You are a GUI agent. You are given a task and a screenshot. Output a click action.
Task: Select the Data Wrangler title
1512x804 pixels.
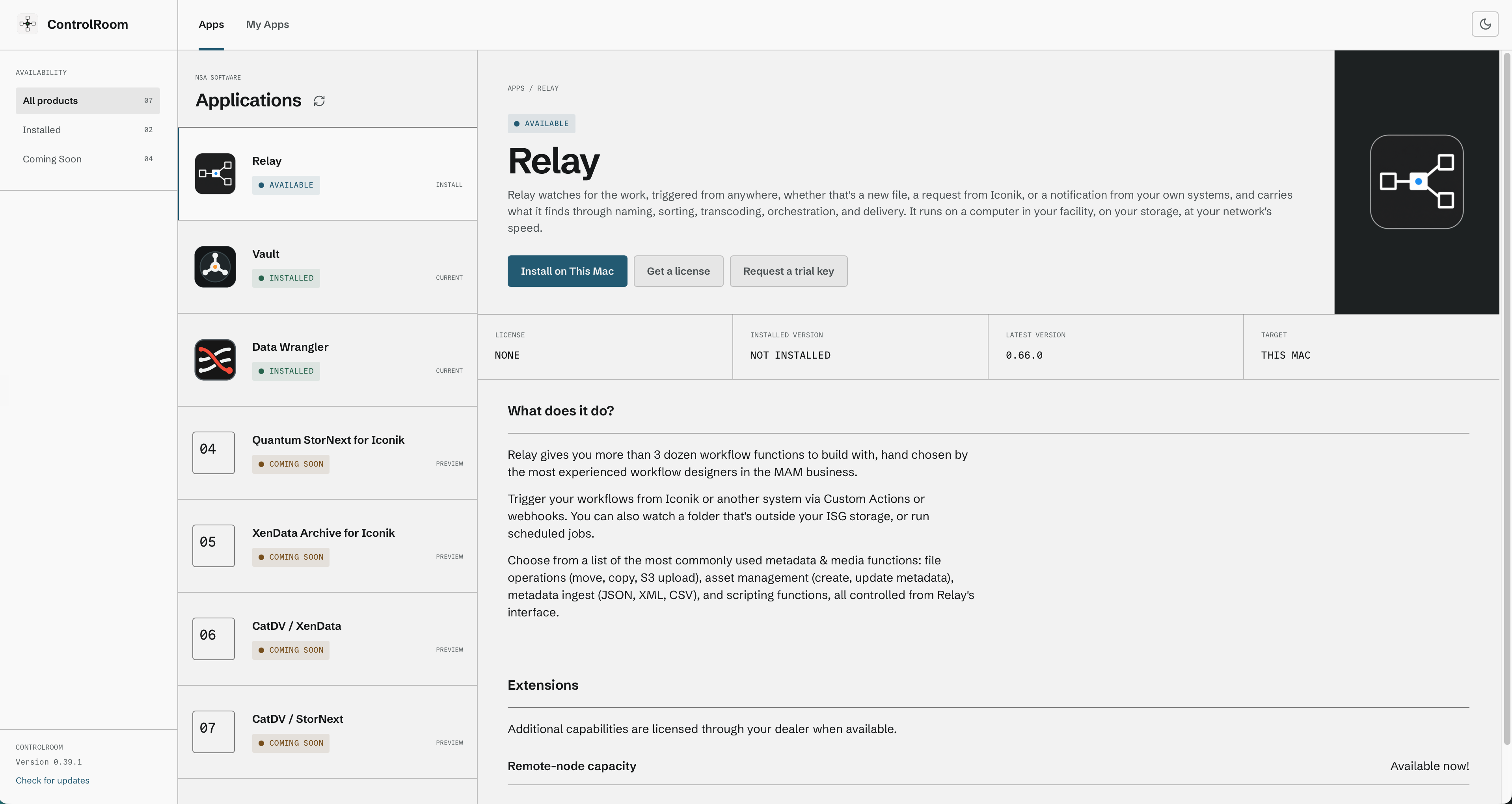(x=290, y=347)
